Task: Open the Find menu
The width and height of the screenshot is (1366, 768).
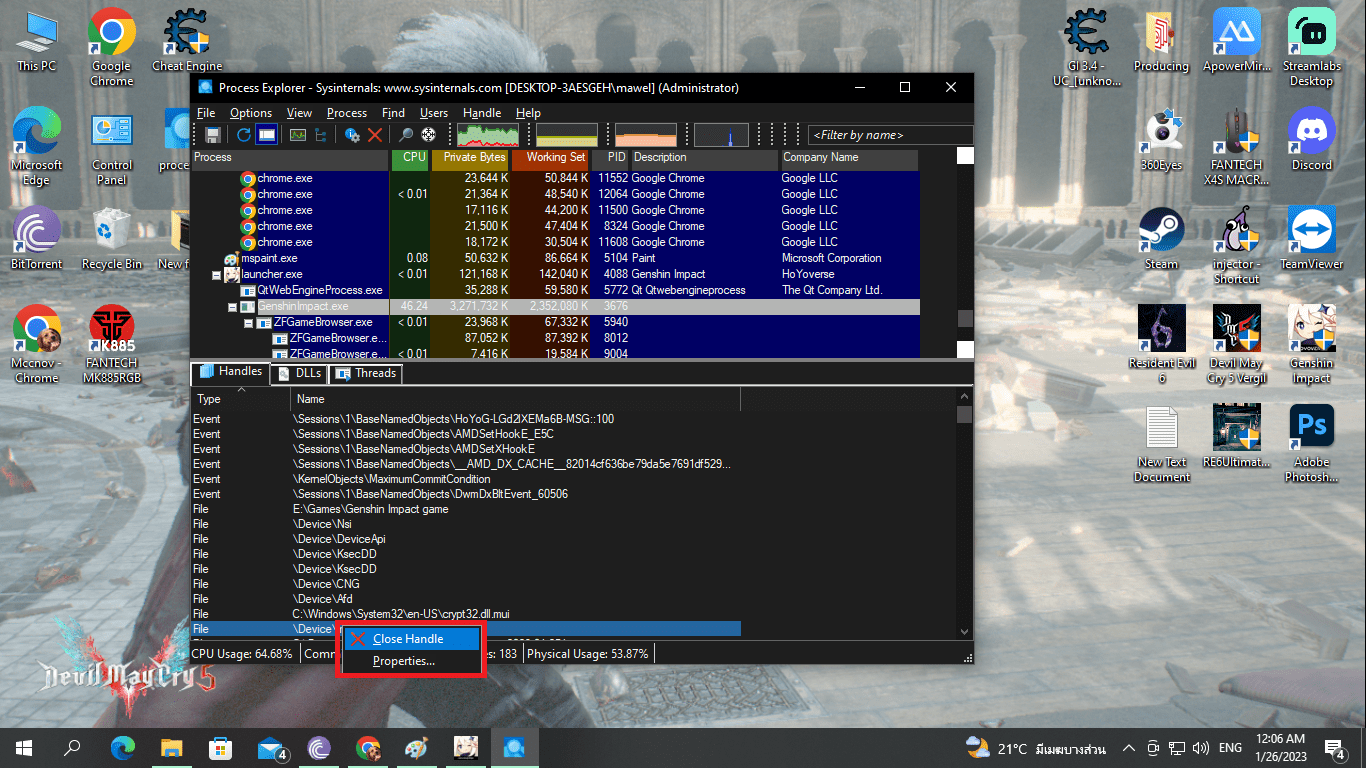Action: 393,113
